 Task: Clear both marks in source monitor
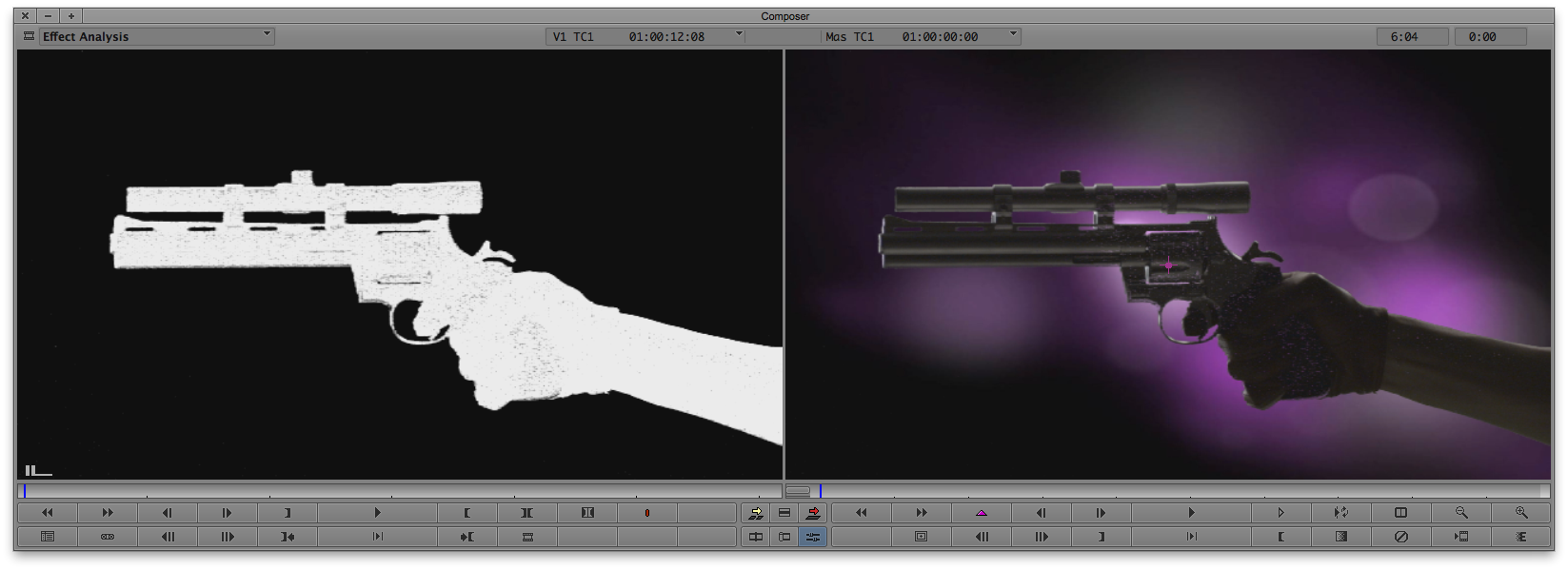pyautogui.click(x=587, y=513)
